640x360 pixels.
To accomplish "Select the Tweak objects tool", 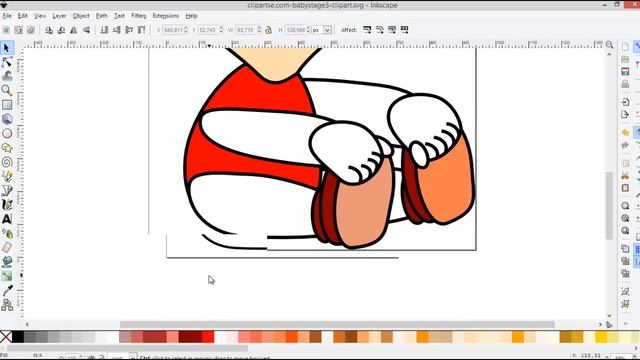I will tap(7, 76).
